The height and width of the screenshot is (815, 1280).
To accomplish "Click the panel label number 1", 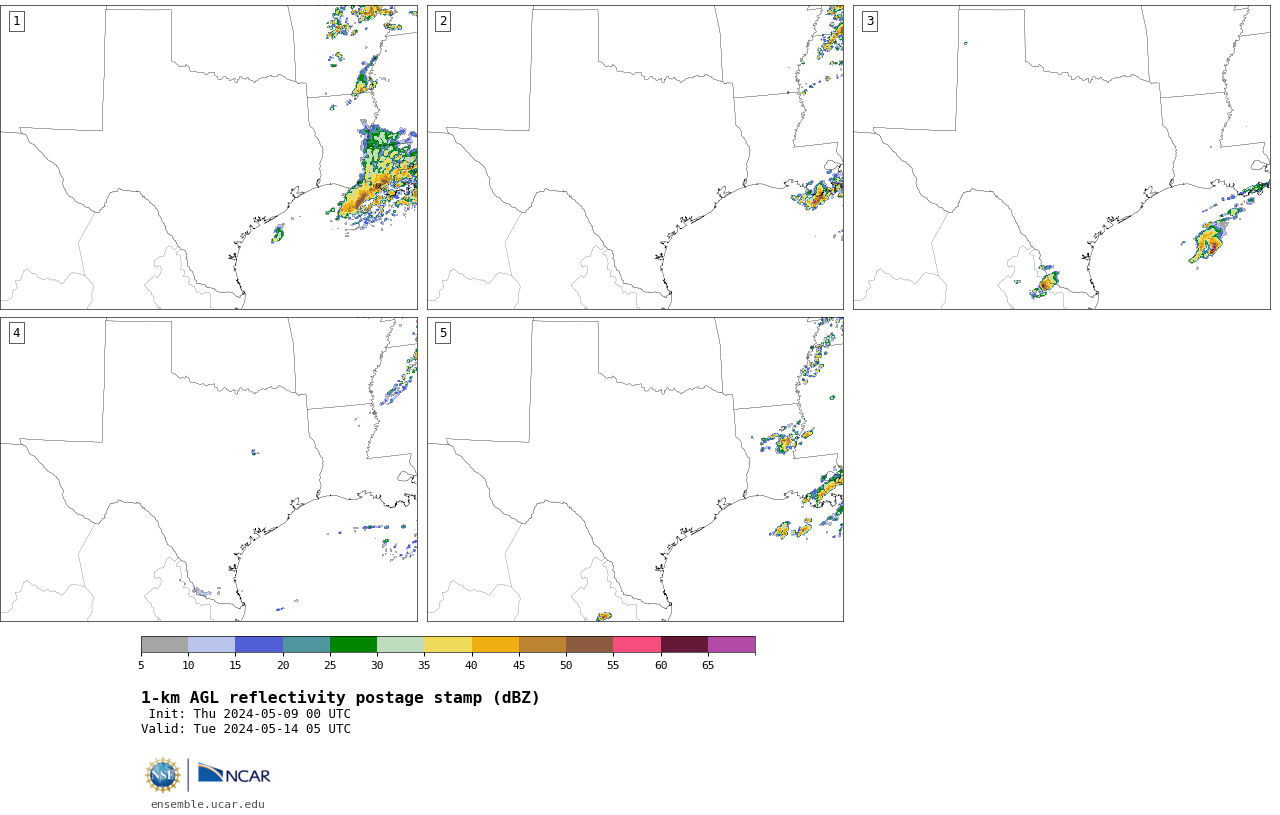I will coord(16,21).
